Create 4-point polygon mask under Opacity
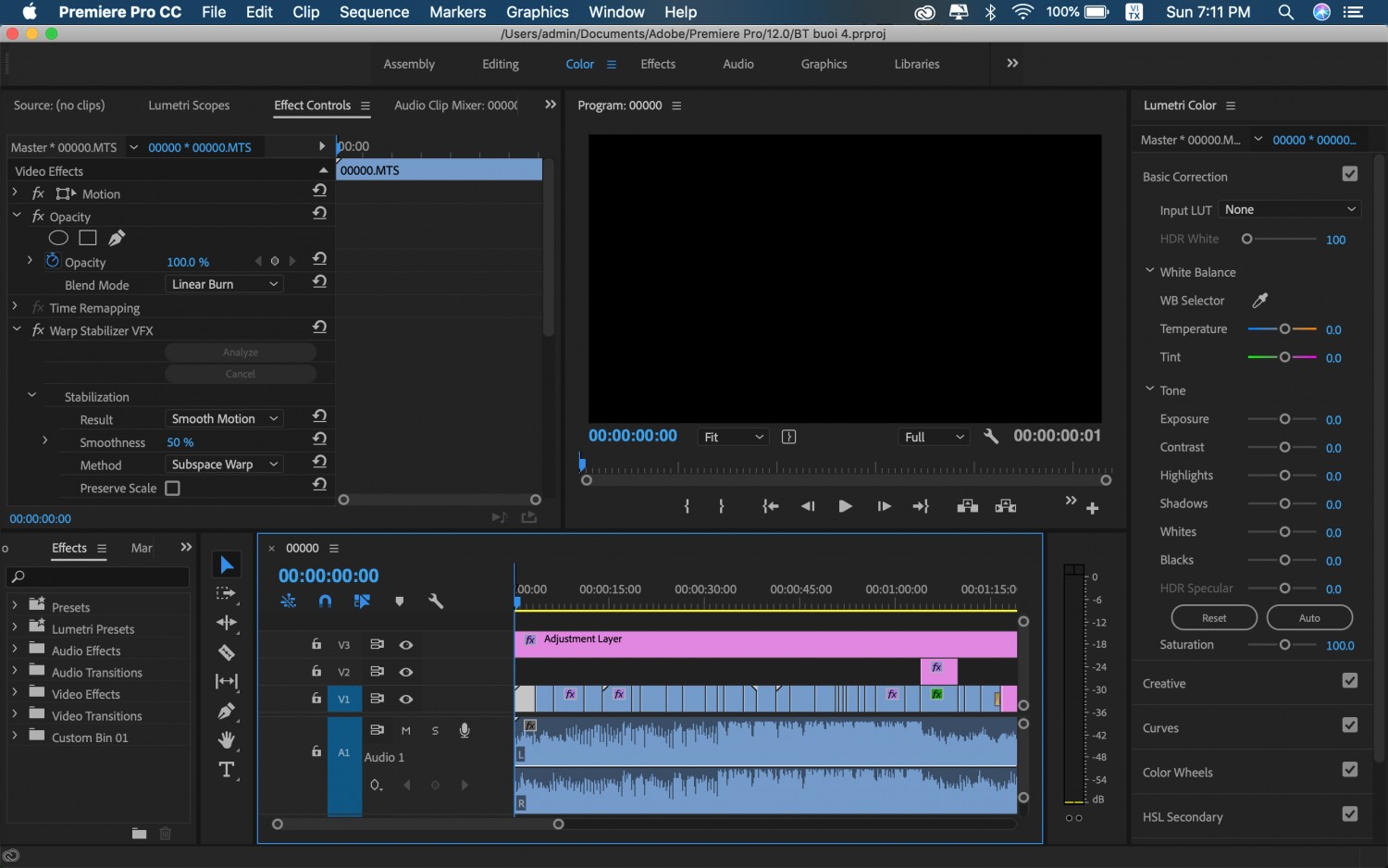Image resolution: width=1388 pixels, height=868 pixels. click(x=88, y=238)
